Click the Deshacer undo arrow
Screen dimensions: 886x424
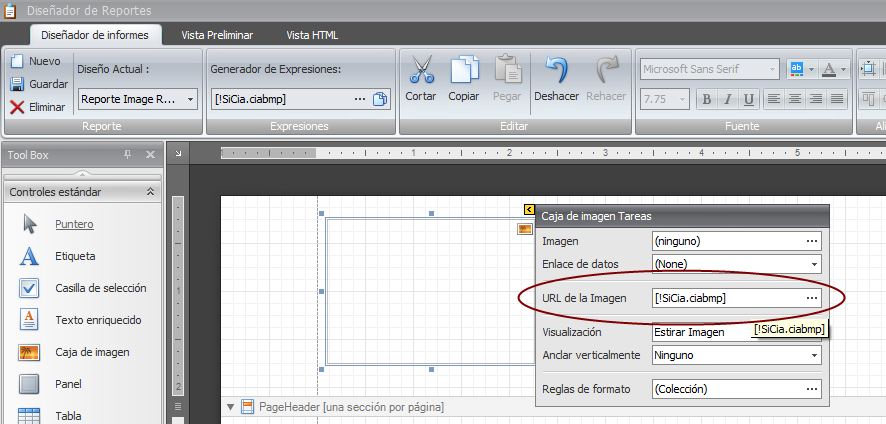[556, 71]
